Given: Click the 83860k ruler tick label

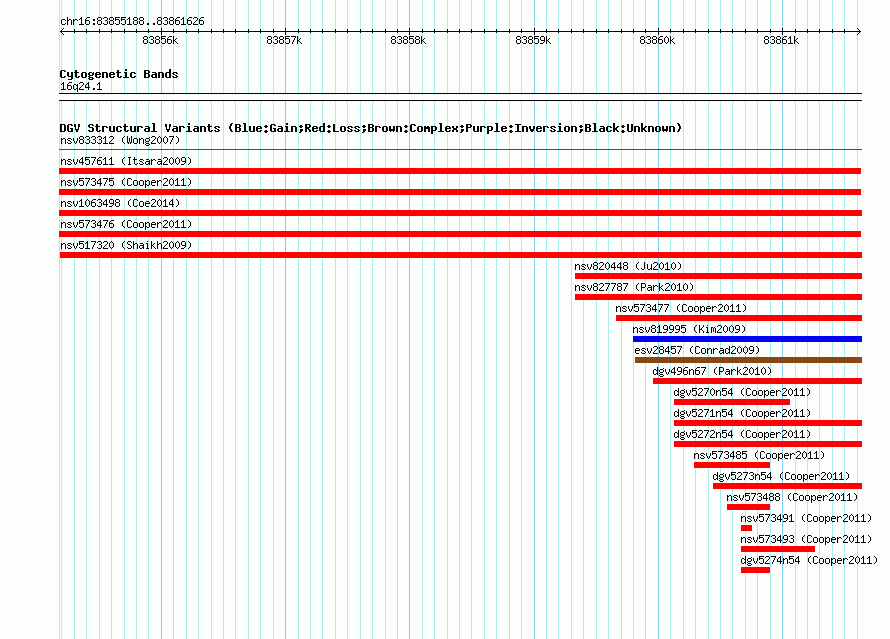Looking at the screenshot, I should (x=657, y=40).
